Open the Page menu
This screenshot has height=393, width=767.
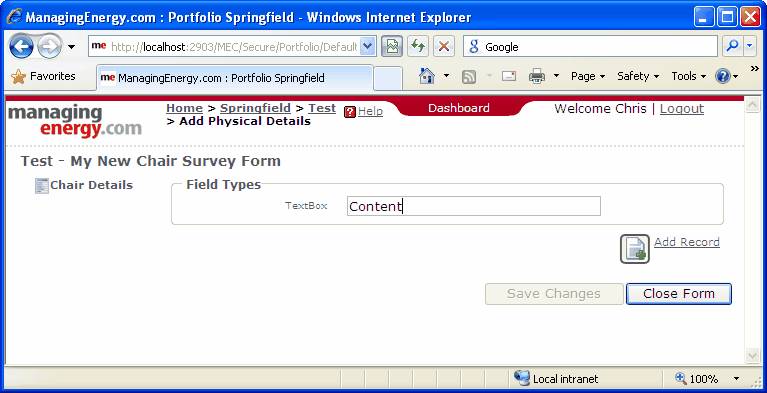pyautogui.click(x=588, y=76)
